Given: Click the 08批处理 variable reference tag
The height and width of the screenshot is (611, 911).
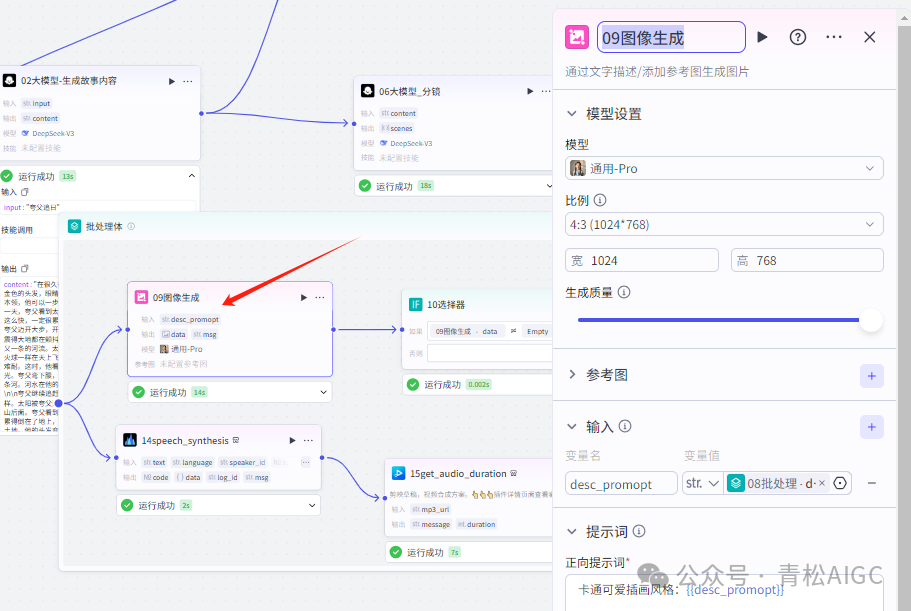Looking at the screenshot, I should pyautogui.click(x=776, y=482).
